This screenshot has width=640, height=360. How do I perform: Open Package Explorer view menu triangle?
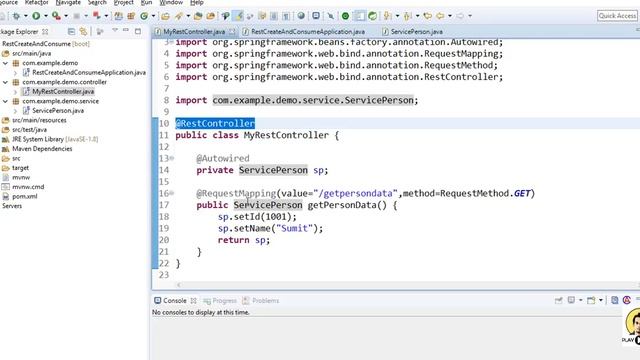point(115,30)
